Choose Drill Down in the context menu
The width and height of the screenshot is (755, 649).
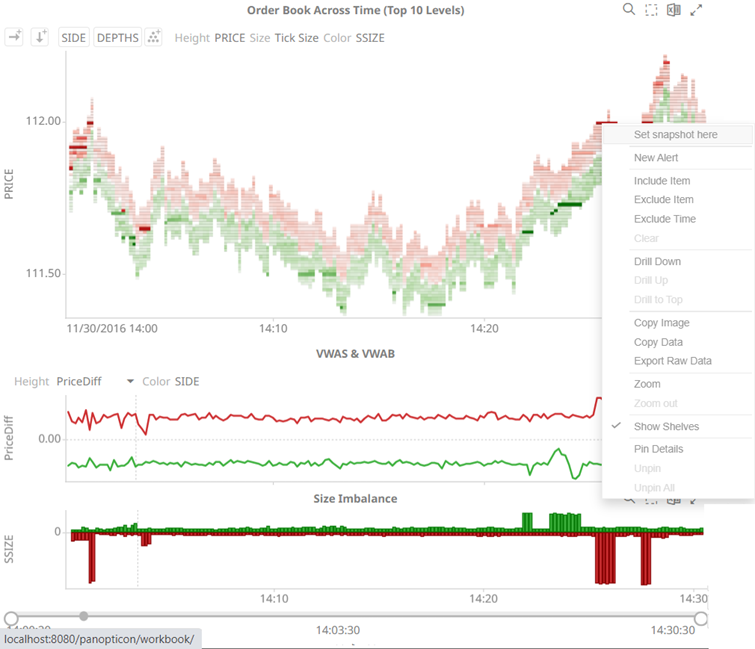[657, 262]
